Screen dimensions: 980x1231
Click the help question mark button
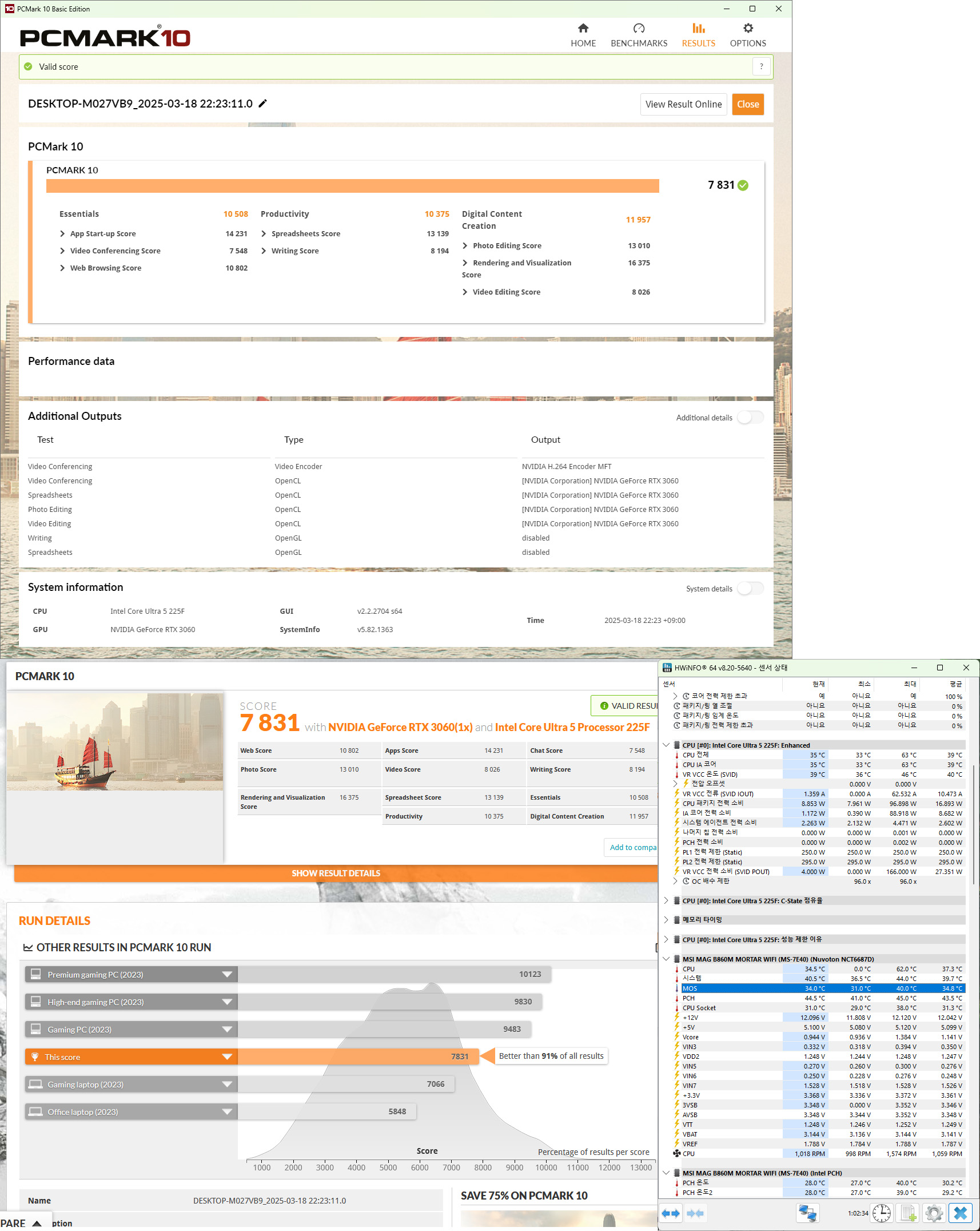click(x=761, y=67)
